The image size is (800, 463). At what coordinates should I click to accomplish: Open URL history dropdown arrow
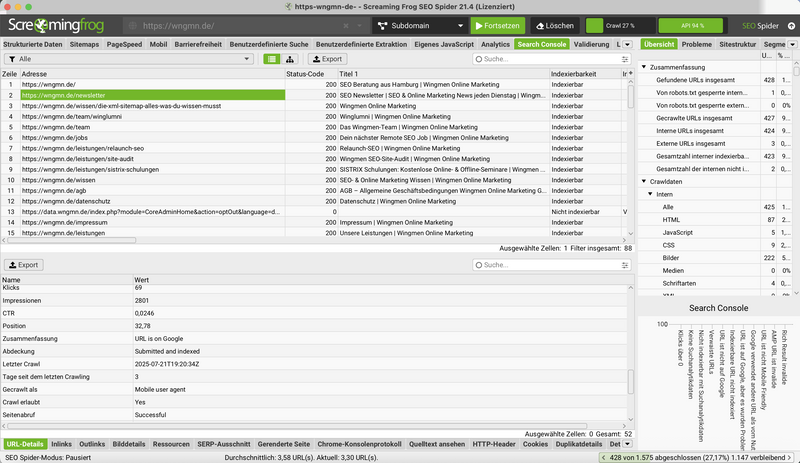(x=359, y=26)
